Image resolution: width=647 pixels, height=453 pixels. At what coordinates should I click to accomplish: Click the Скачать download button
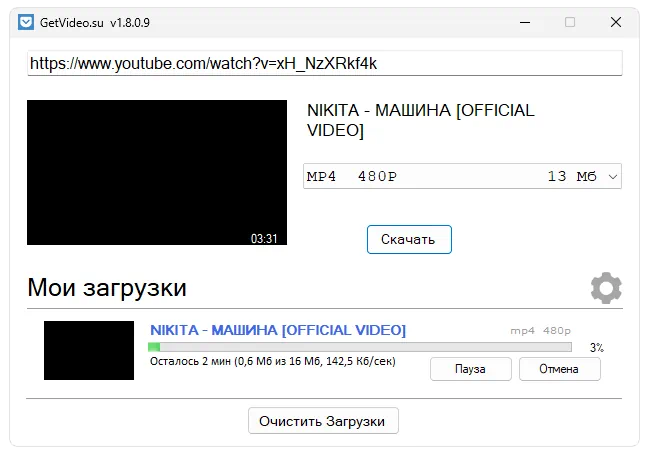(409, 239)
